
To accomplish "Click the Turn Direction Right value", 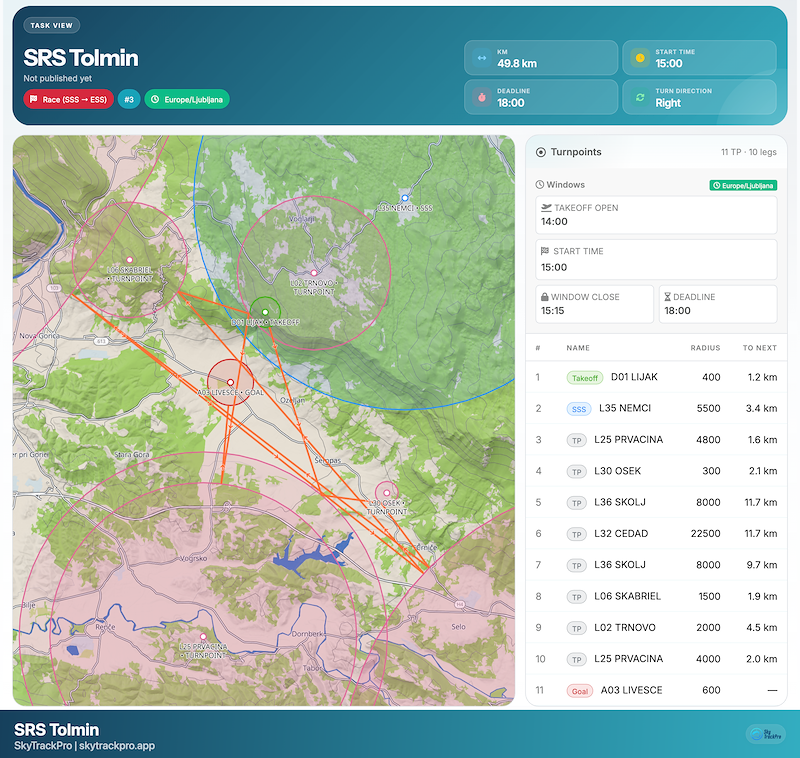I will (668, 103).
